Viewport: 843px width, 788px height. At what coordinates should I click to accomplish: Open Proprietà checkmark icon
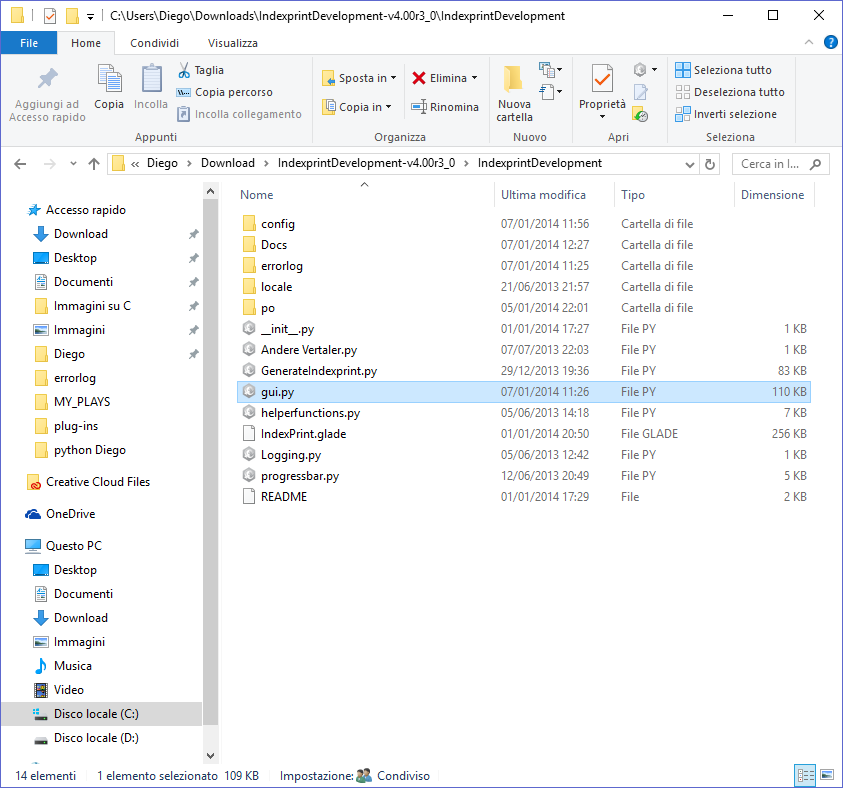[x=602, y=78]
